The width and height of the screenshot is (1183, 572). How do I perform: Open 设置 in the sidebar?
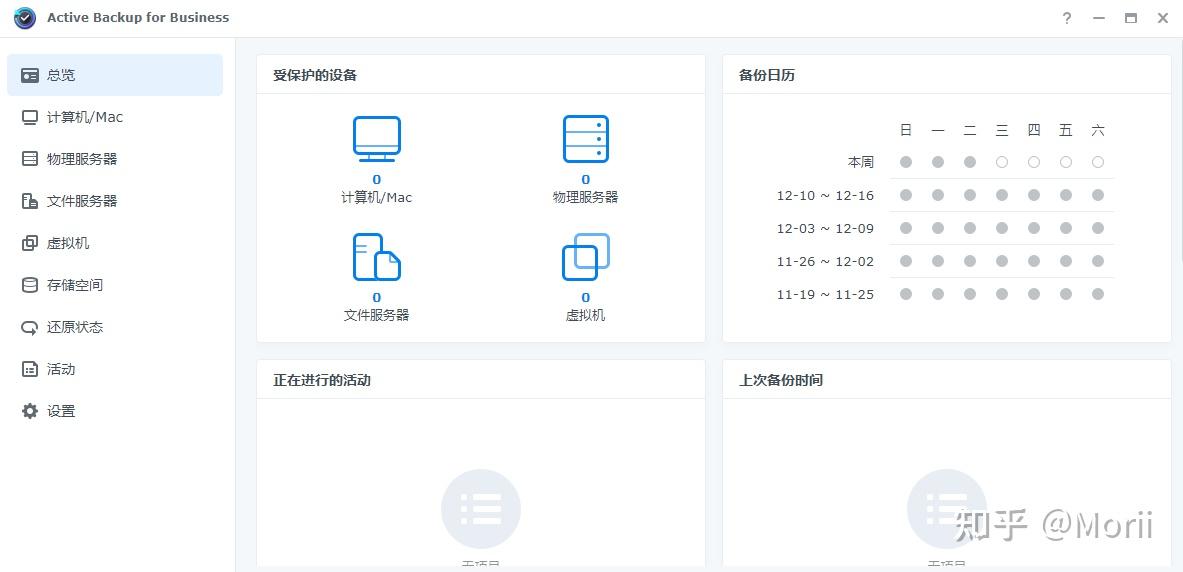click(115, 411)
